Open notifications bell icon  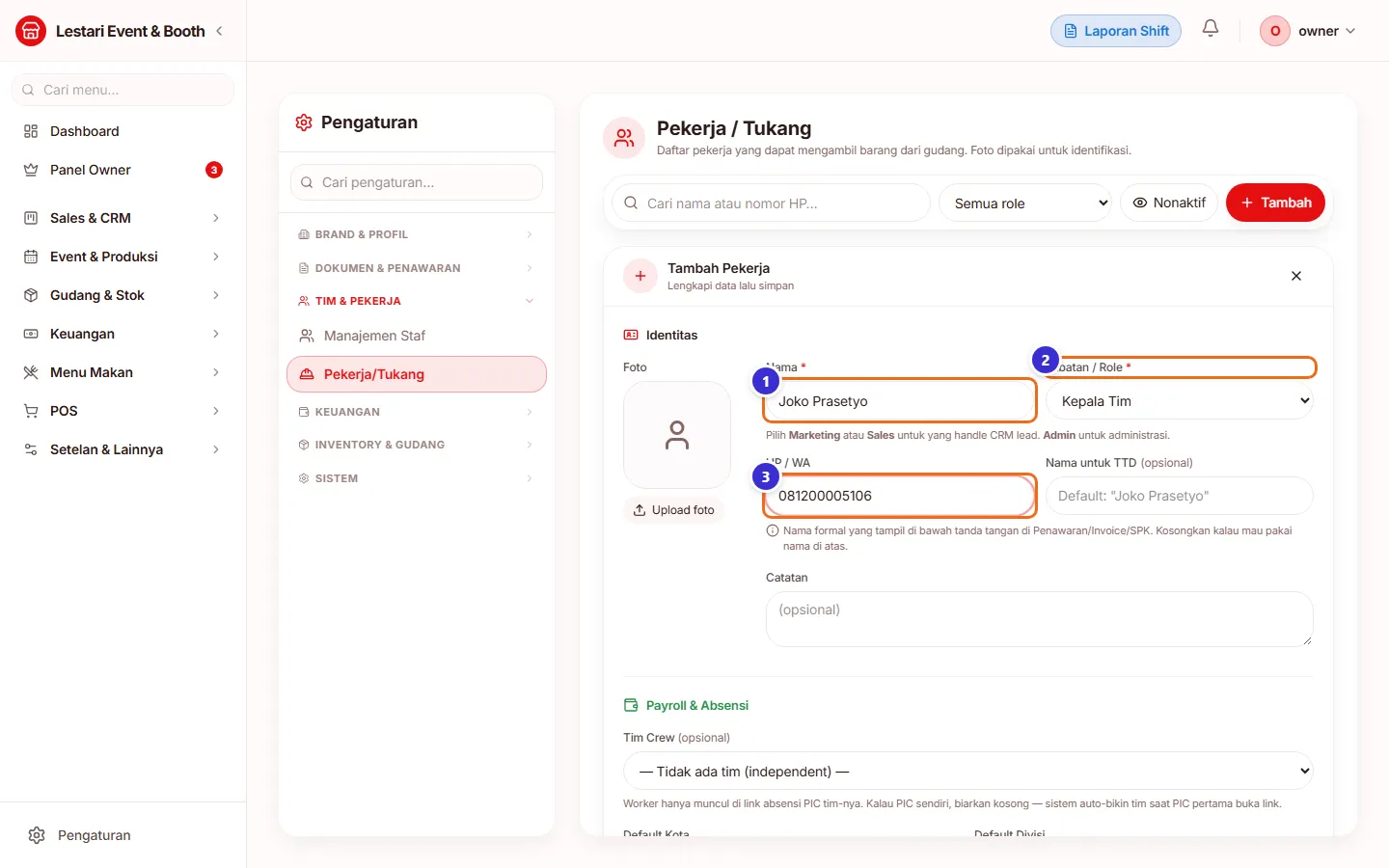(x=1211, y=29)
